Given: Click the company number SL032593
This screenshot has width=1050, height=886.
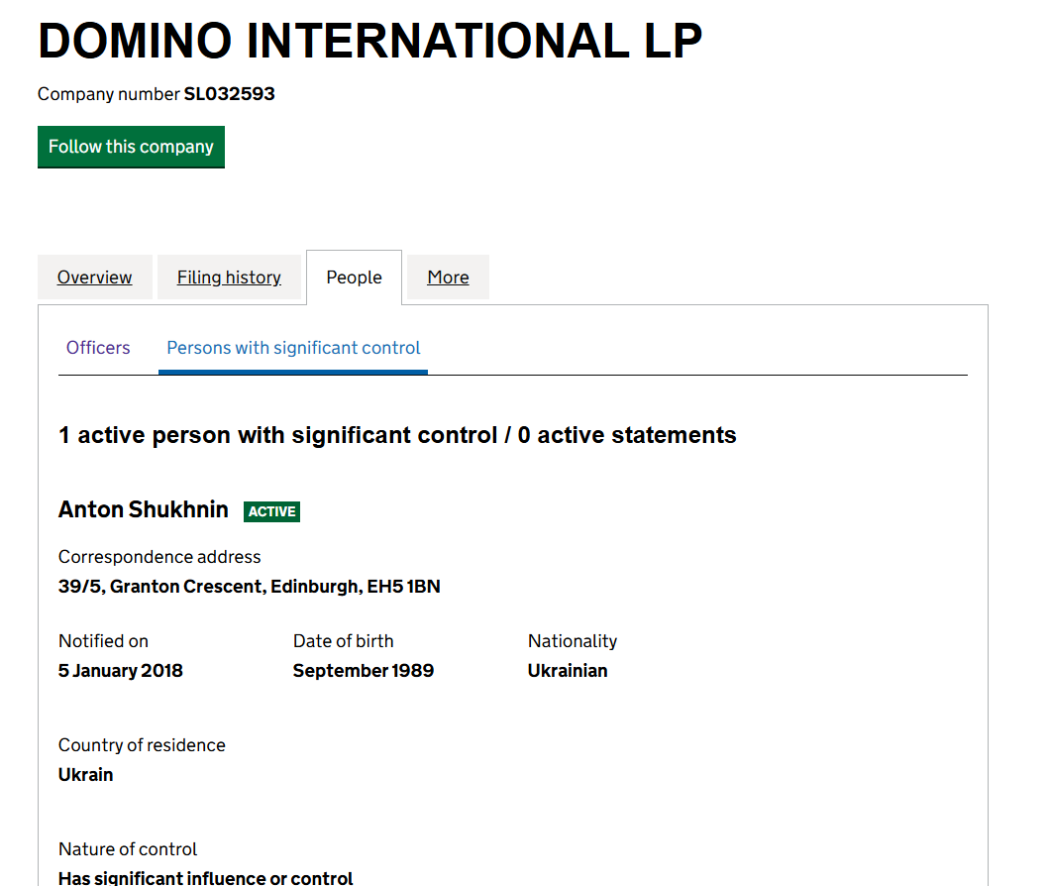Looking at the screenshot, I should (x=229, y=94).
